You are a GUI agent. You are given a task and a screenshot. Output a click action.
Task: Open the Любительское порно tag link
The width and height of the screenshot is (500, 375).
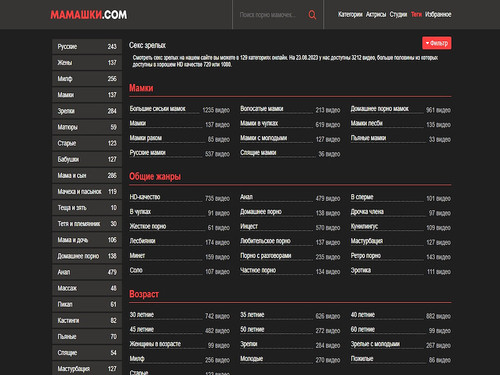coord(265,241)
